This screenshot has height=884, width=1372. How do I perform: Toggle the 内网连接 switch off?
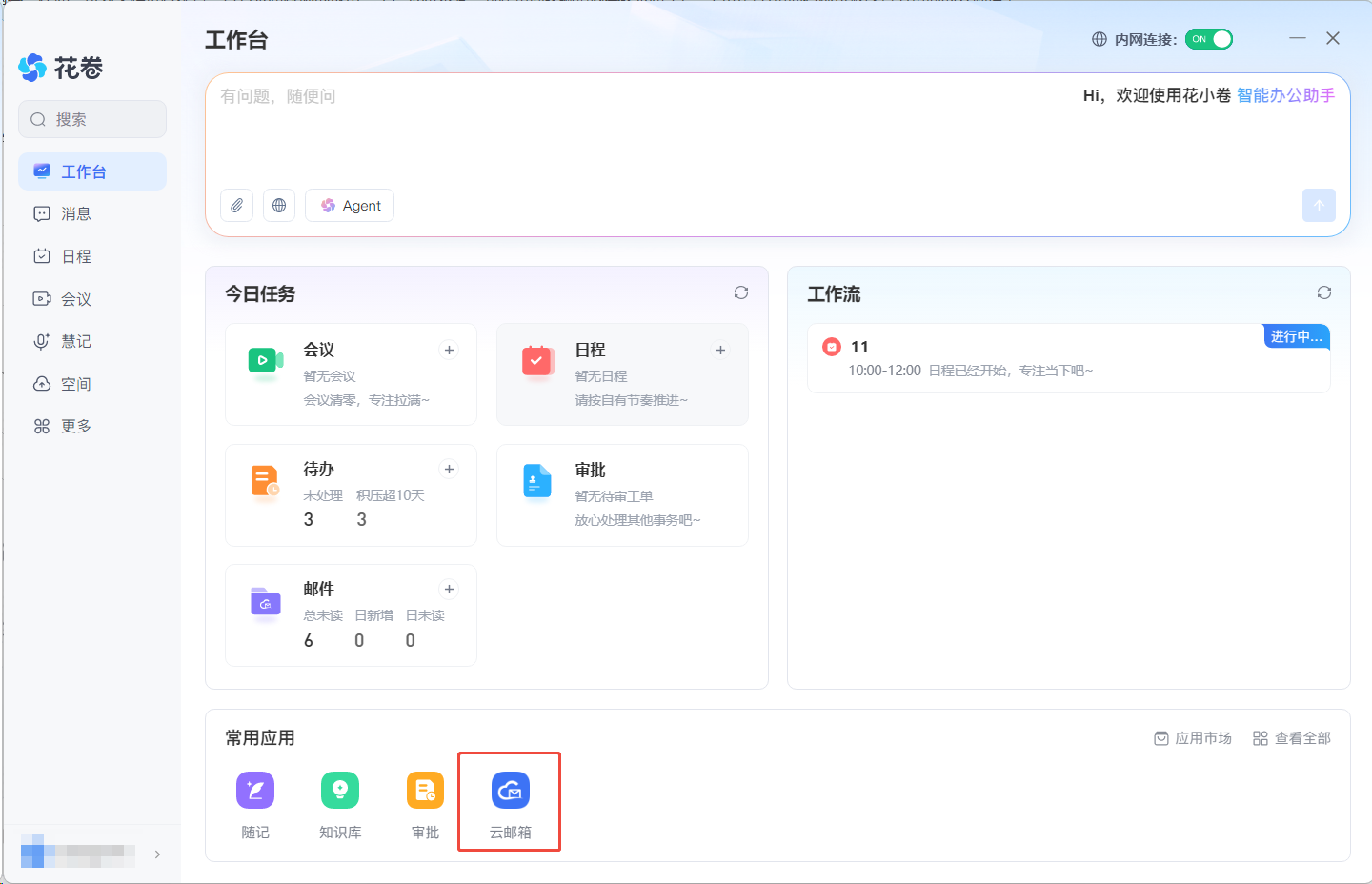coord(1209,39)
